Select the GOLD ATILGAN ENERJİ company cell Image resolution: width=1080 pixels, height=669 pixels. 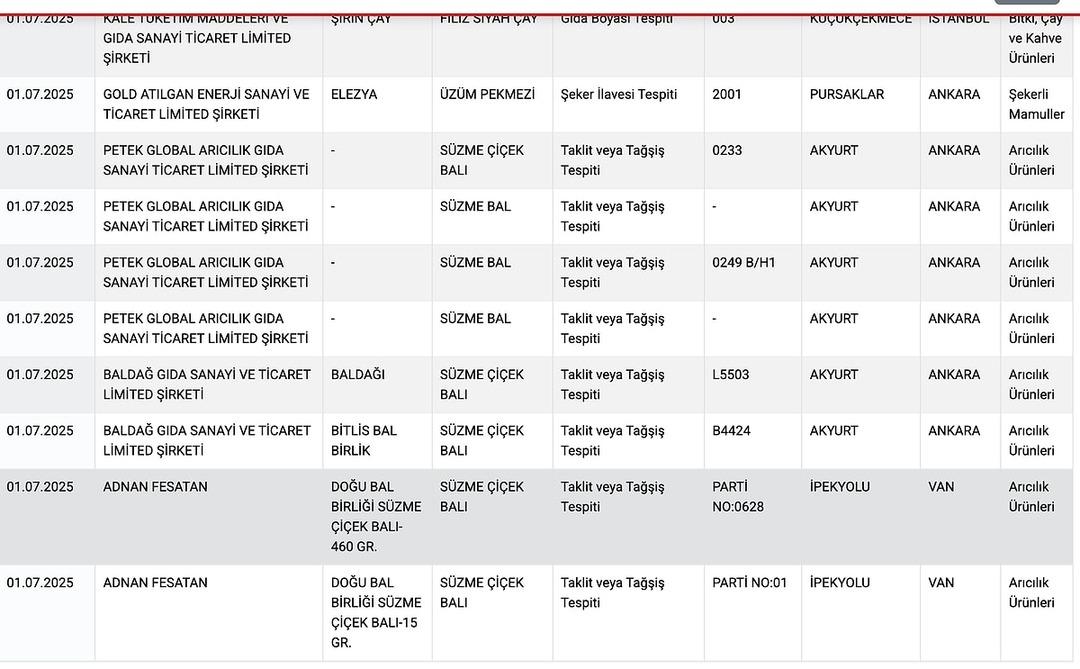206,104
